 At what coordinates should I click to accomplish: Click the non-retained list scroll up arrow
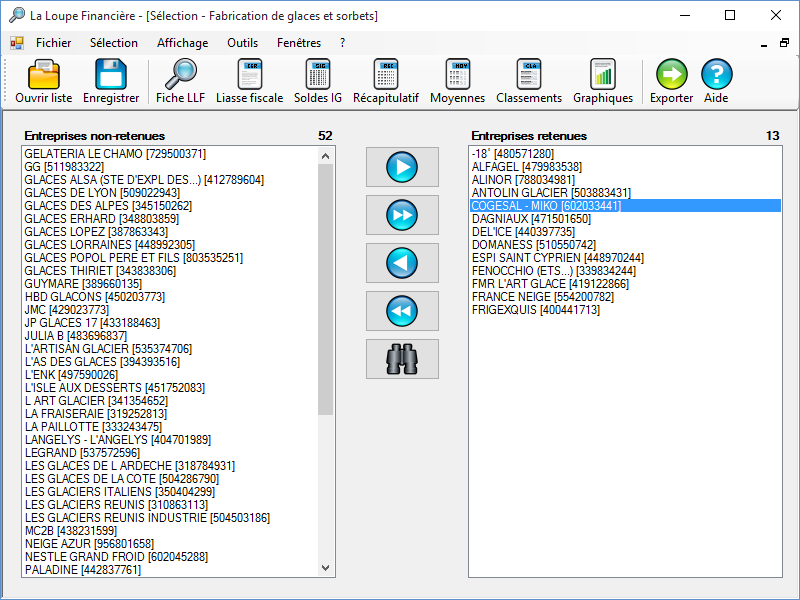point(326,156)
